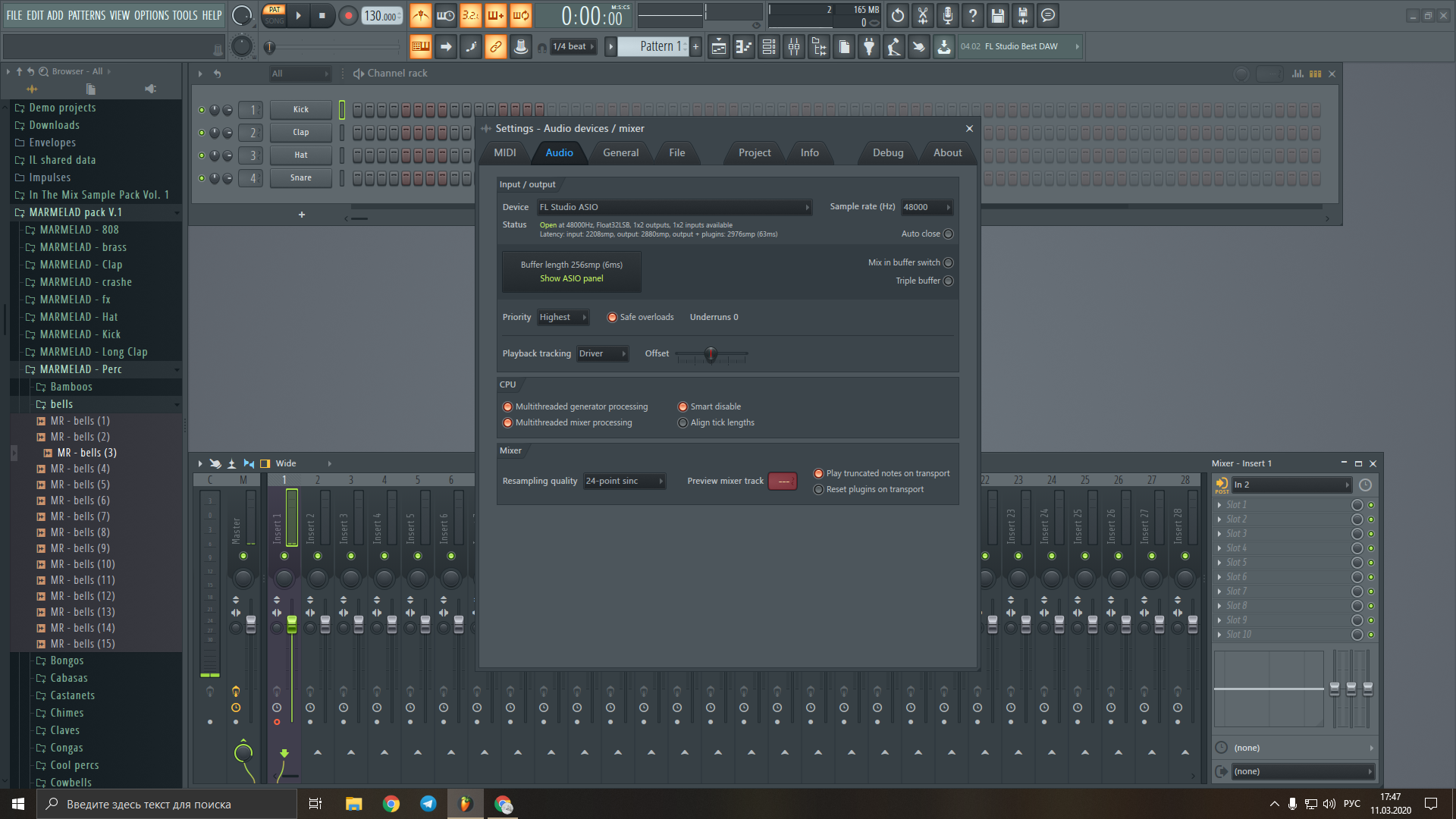Open the OPTIONS menu
The width and height of the screenshot is (1456, 819).
[152, 15]
